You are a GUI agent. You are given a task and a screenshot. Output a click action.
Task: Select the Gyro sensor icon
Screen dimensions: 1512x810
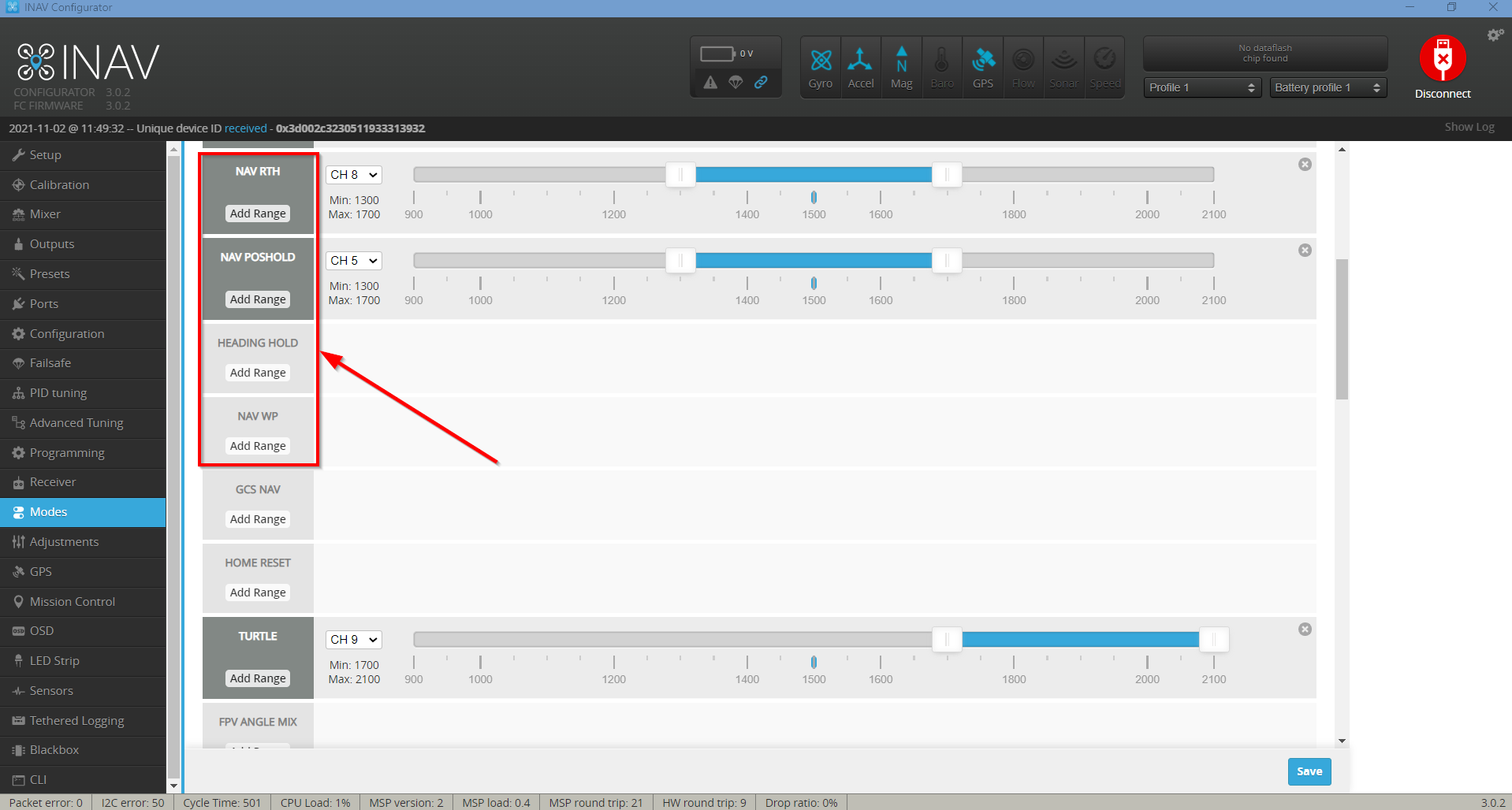tap(821, 66)
